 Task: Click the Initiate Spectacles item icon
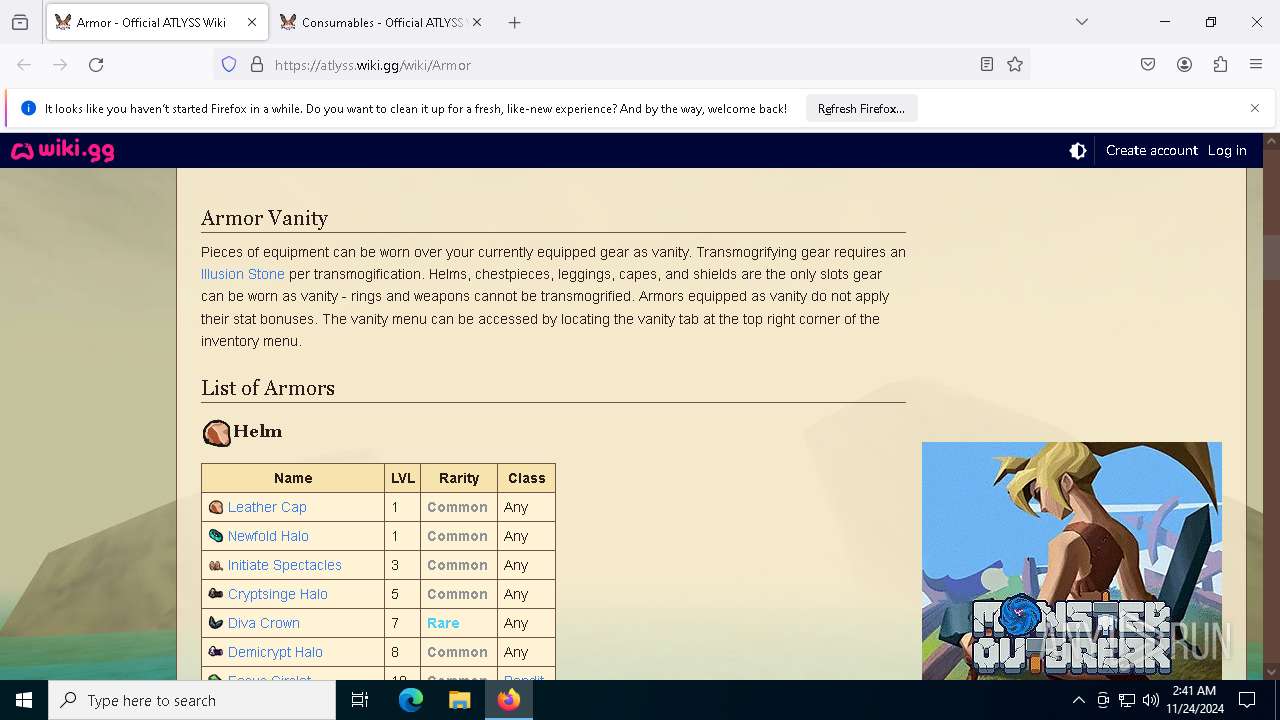point(216,565)
